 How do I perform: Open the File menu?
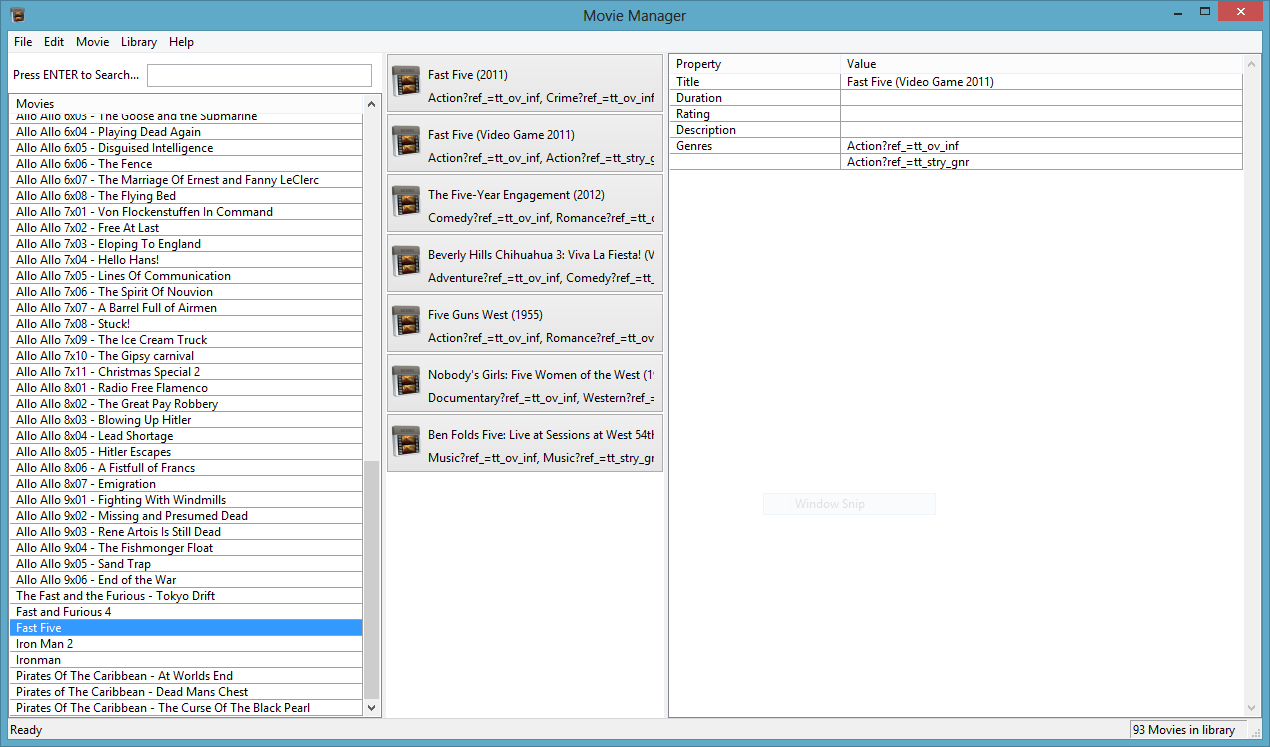click(23, 42)
